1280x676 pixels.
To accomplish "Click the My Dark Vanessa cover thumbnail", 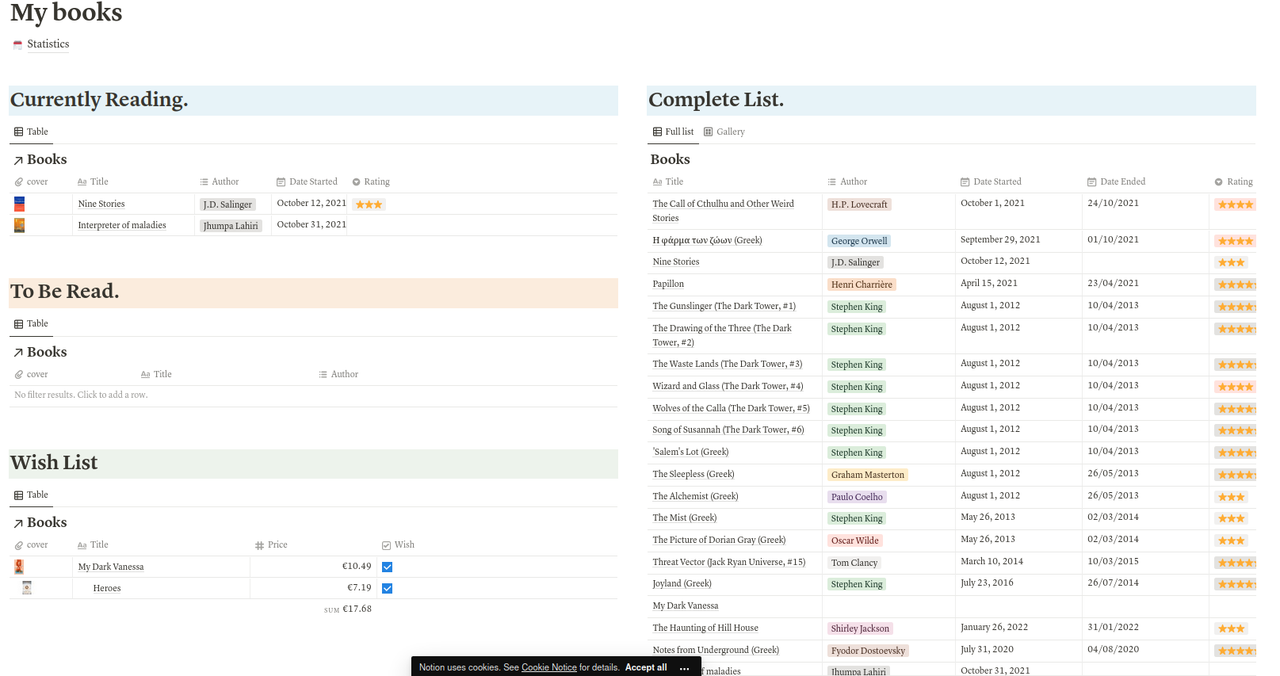I will point(19,566).
